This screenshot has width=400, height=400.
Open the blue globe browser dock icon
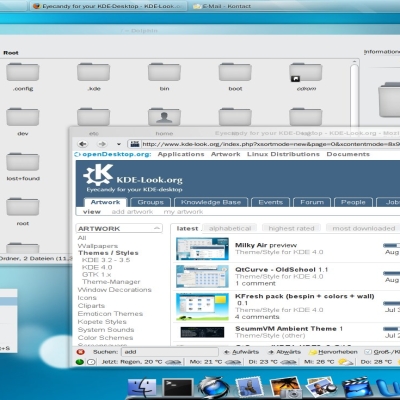[213, 388]
